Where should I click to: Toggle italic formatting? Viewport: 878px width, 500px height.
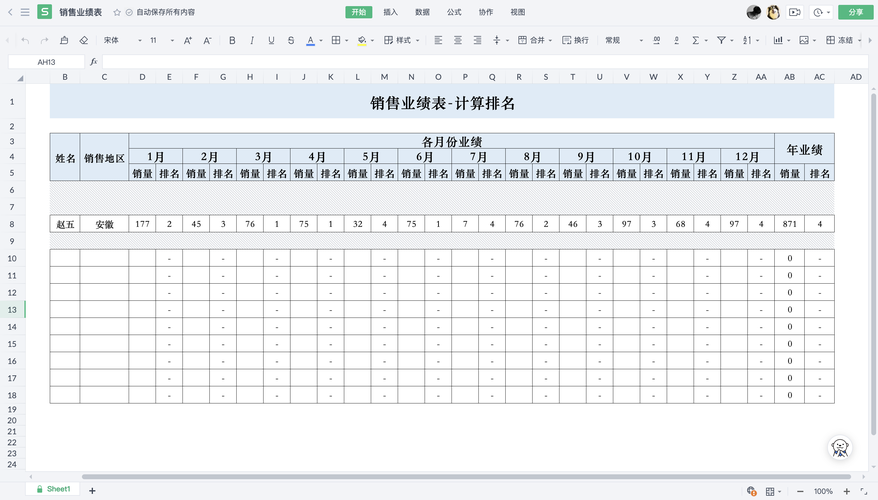pyautogui.click(x=252, y=40)
